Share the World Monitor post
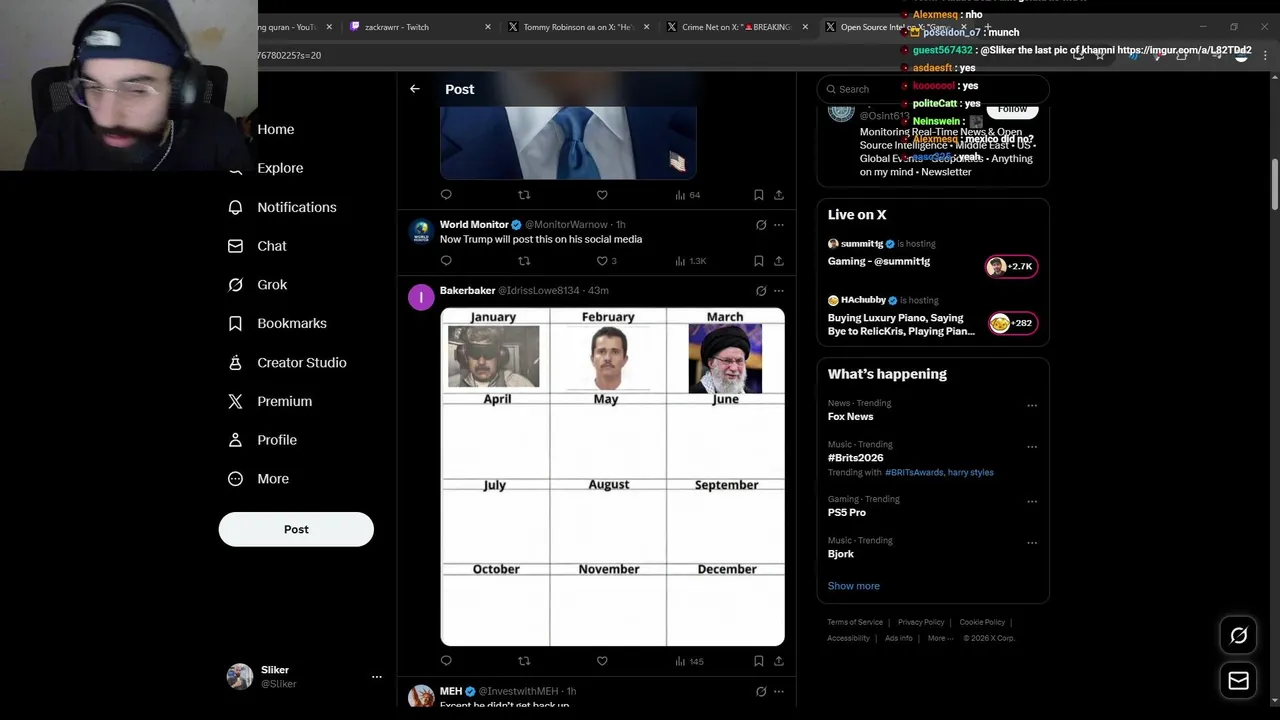Viewport: 1280px width, 720px height. (779, 261)
